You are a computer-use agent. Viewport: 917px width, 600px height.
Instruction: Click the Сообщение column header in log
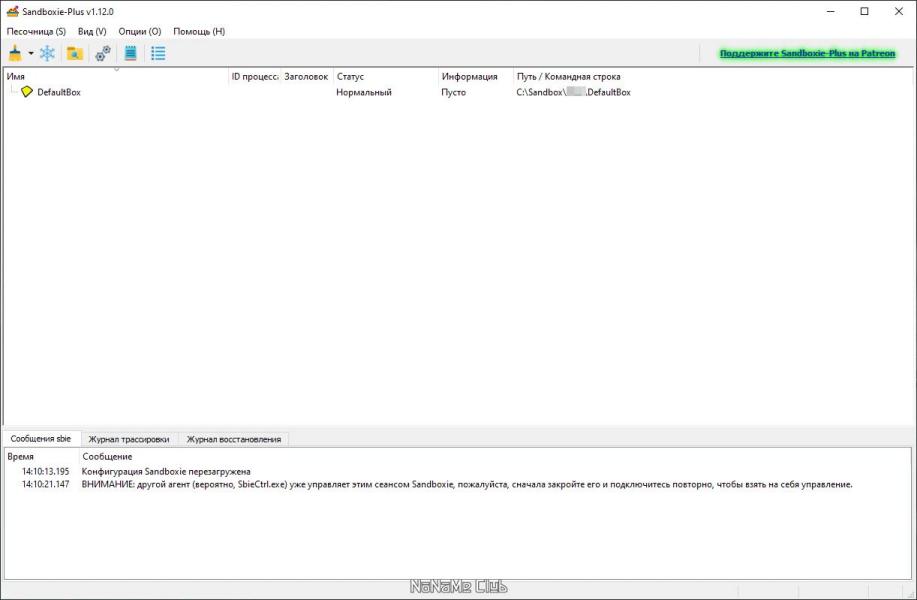point(495,457)
